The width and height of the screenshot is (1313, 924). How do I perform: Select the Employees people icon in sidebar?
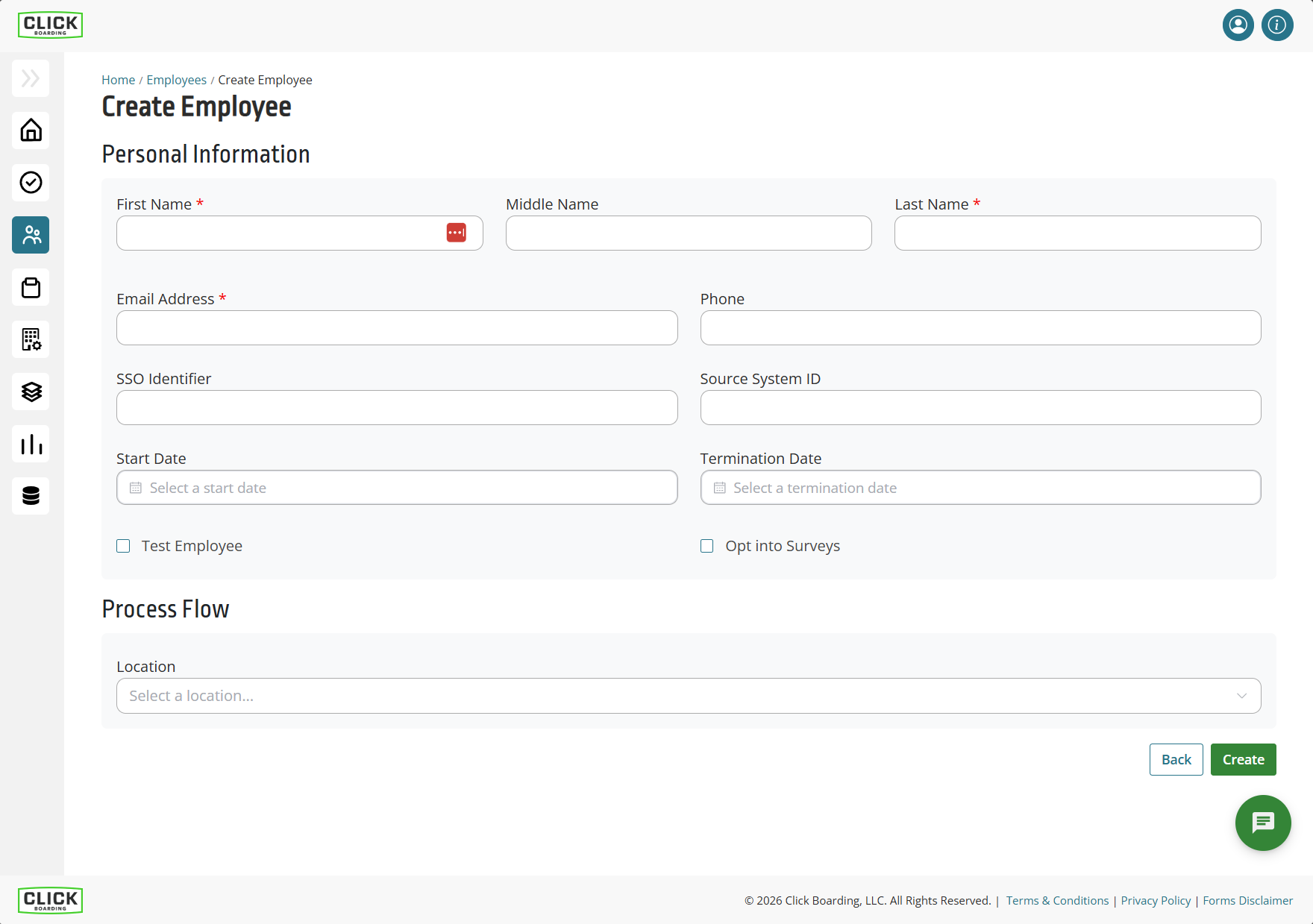click(31, 235)
